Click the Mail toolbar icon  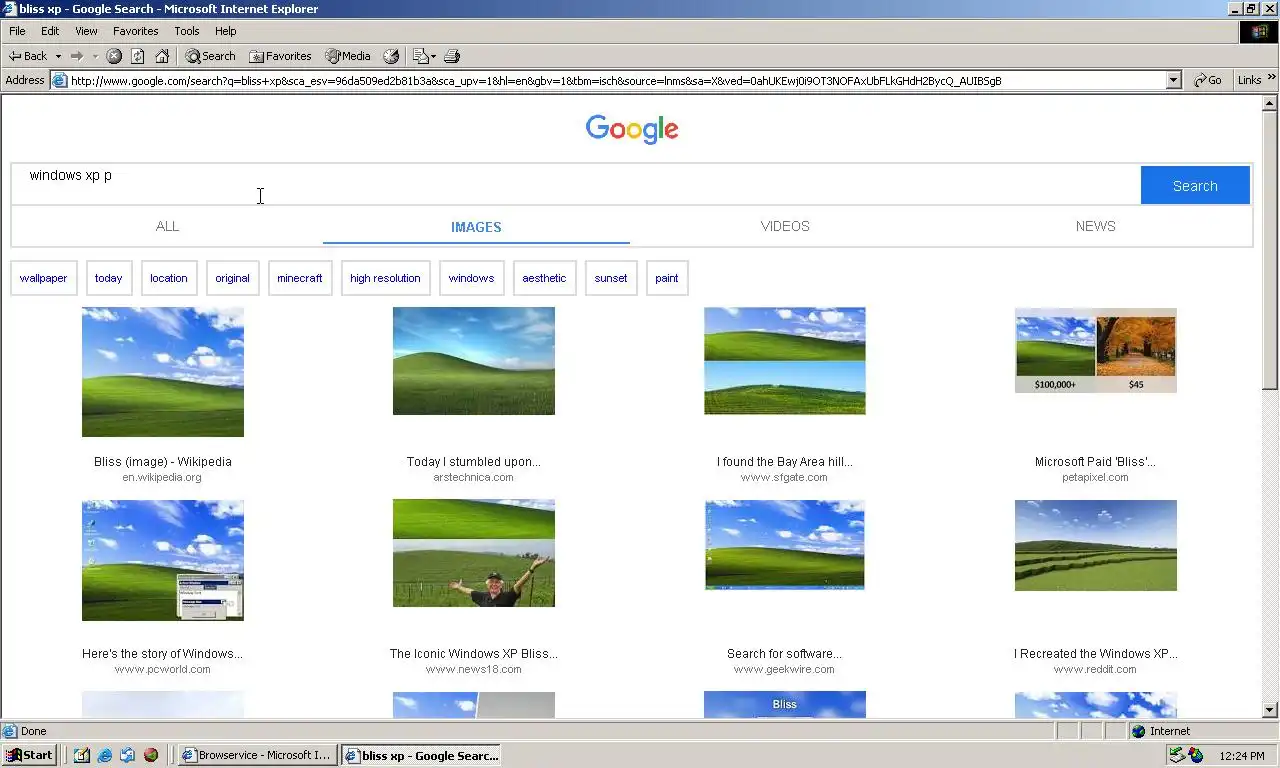click(x=424, y=56)
